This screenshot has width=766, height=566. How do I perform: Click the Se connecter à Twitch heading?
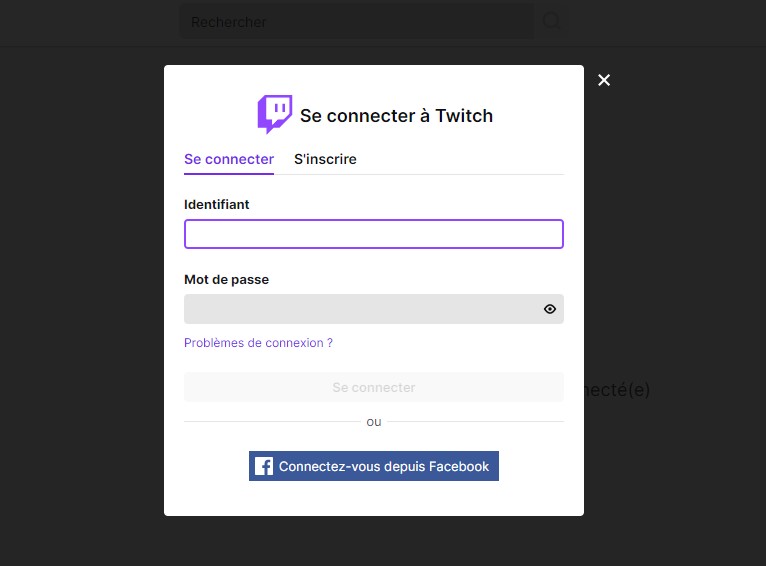[x=396, y=115]
